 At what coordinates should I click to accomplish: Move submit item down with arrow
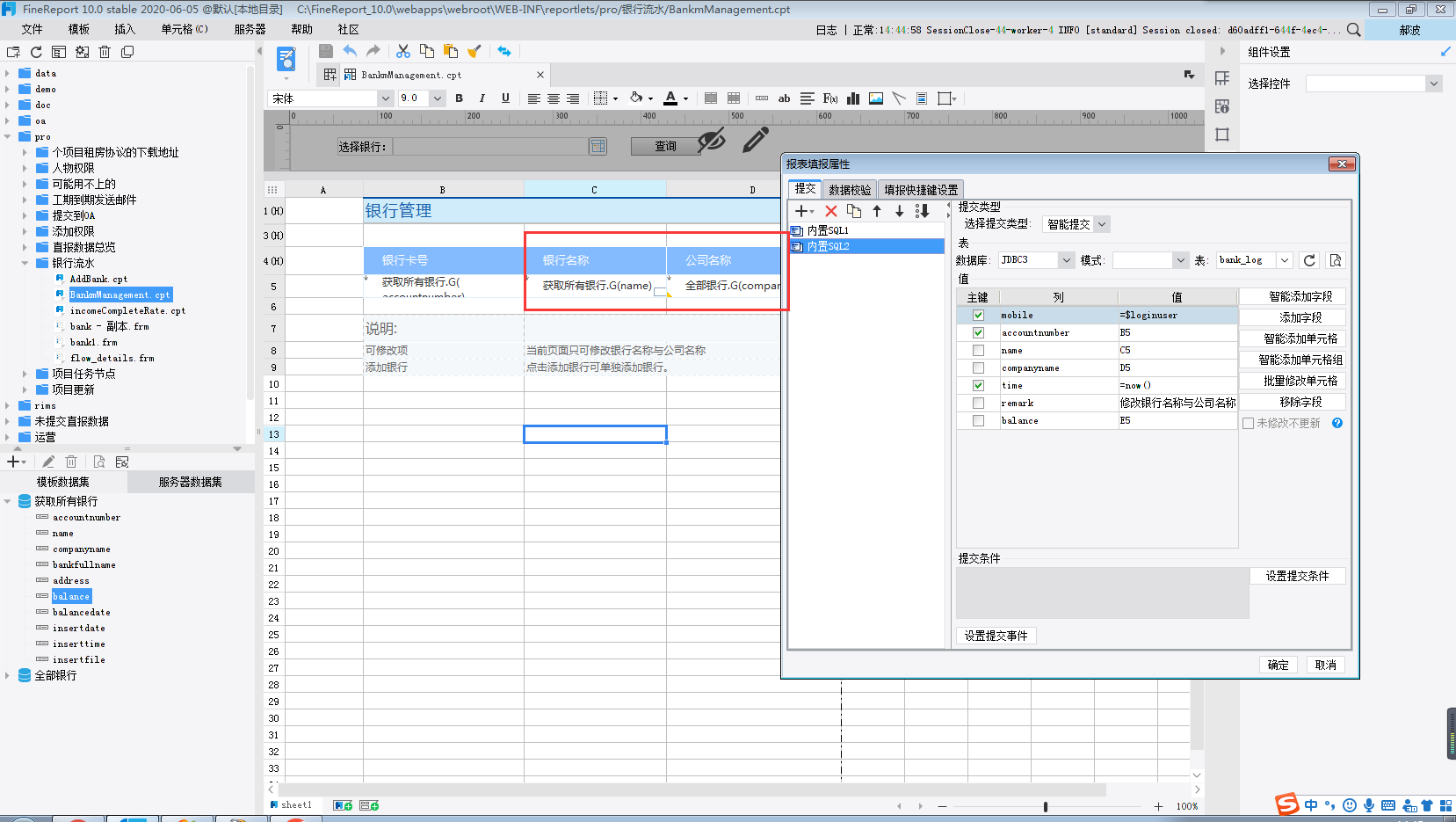(x=900, y=211)
